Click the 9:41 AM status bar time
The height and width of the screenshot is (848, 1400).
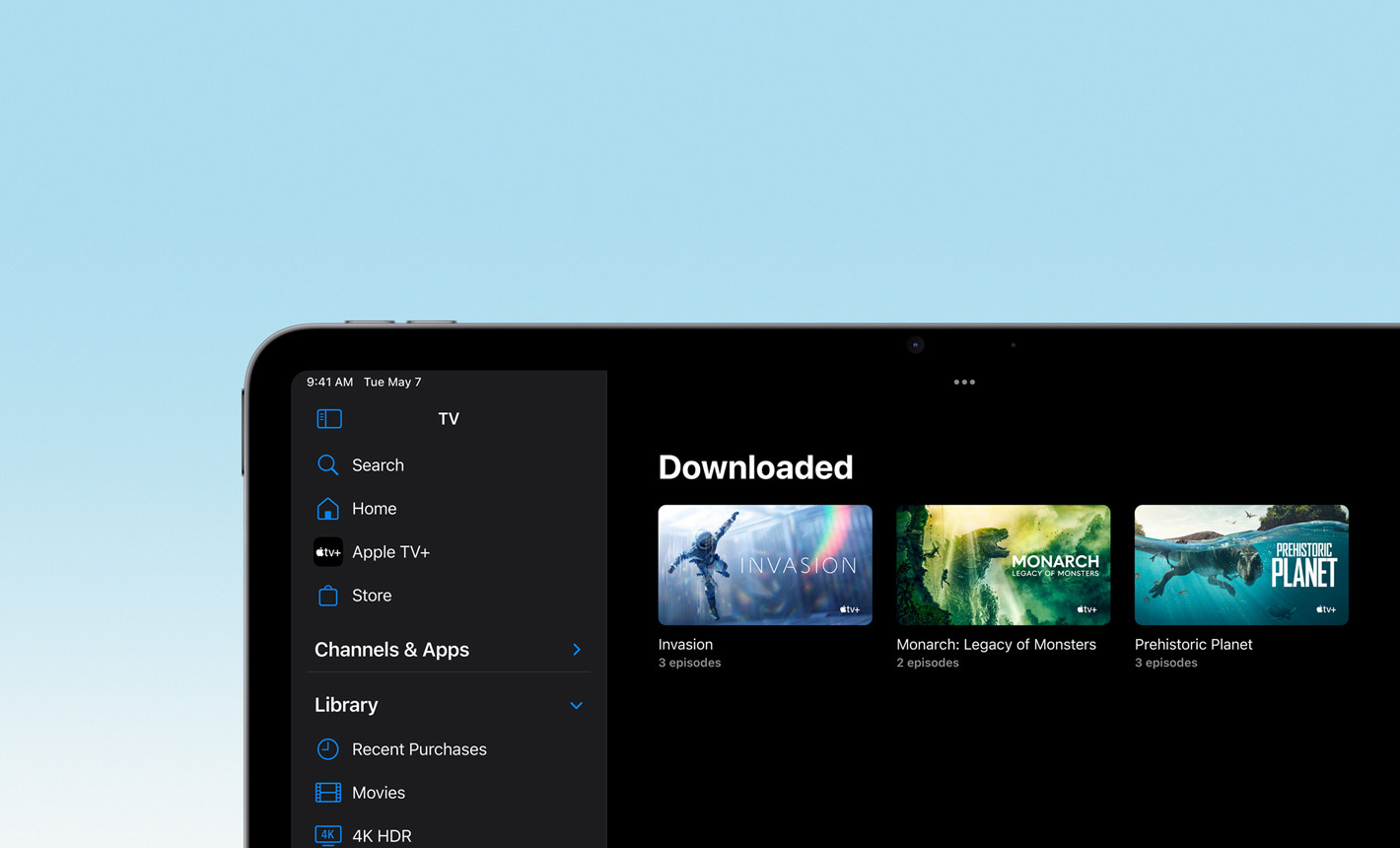pos(329,383)
